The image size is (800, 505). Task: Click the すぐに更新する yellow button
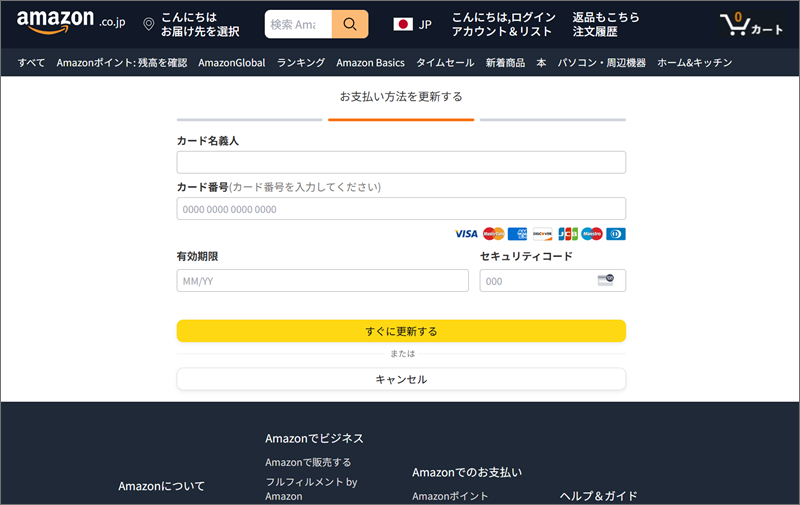click(x=401, y=331)
